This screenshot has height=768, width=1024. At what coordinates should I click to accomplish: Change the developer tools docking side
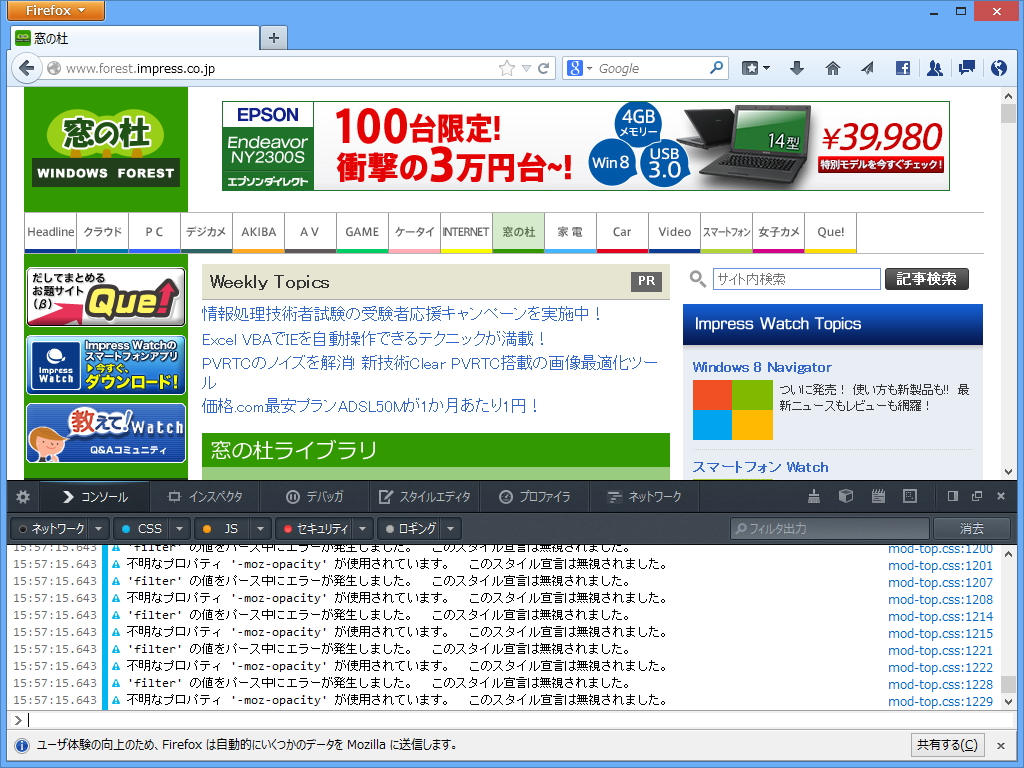coord(951,496)
